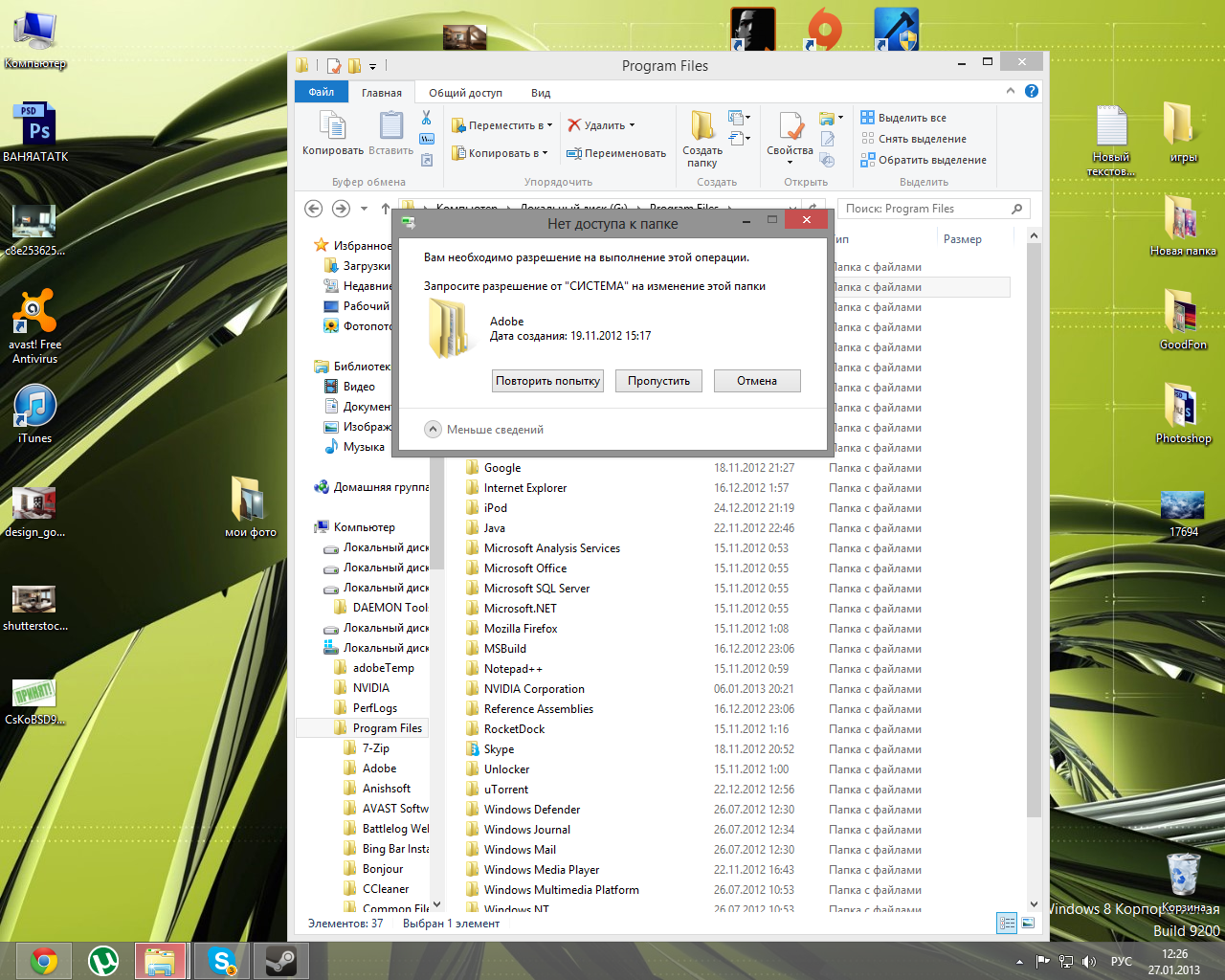Screen dimensions: 1225x980
Task: Click the Rename (Переименовать) button
Action: [615, 153]
